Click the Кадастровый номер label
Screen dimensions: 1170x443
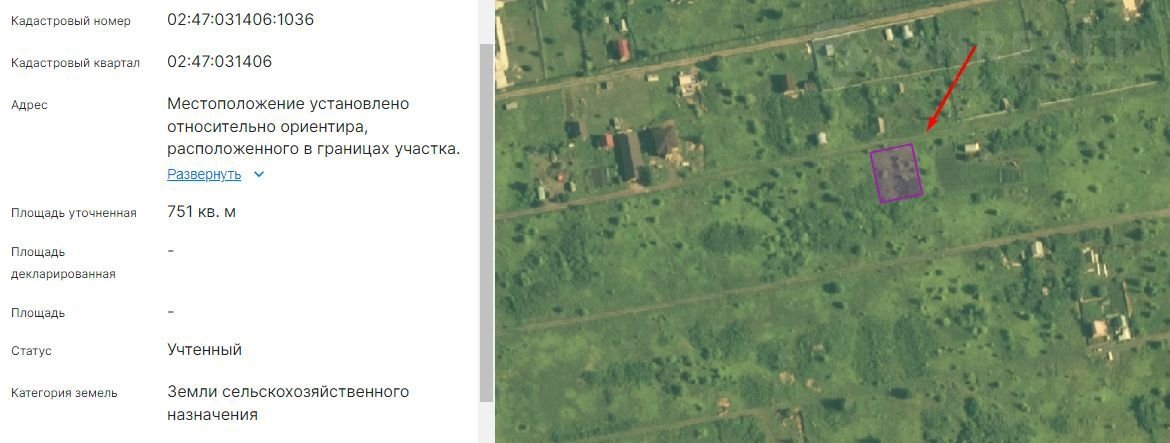pos(71,21)
